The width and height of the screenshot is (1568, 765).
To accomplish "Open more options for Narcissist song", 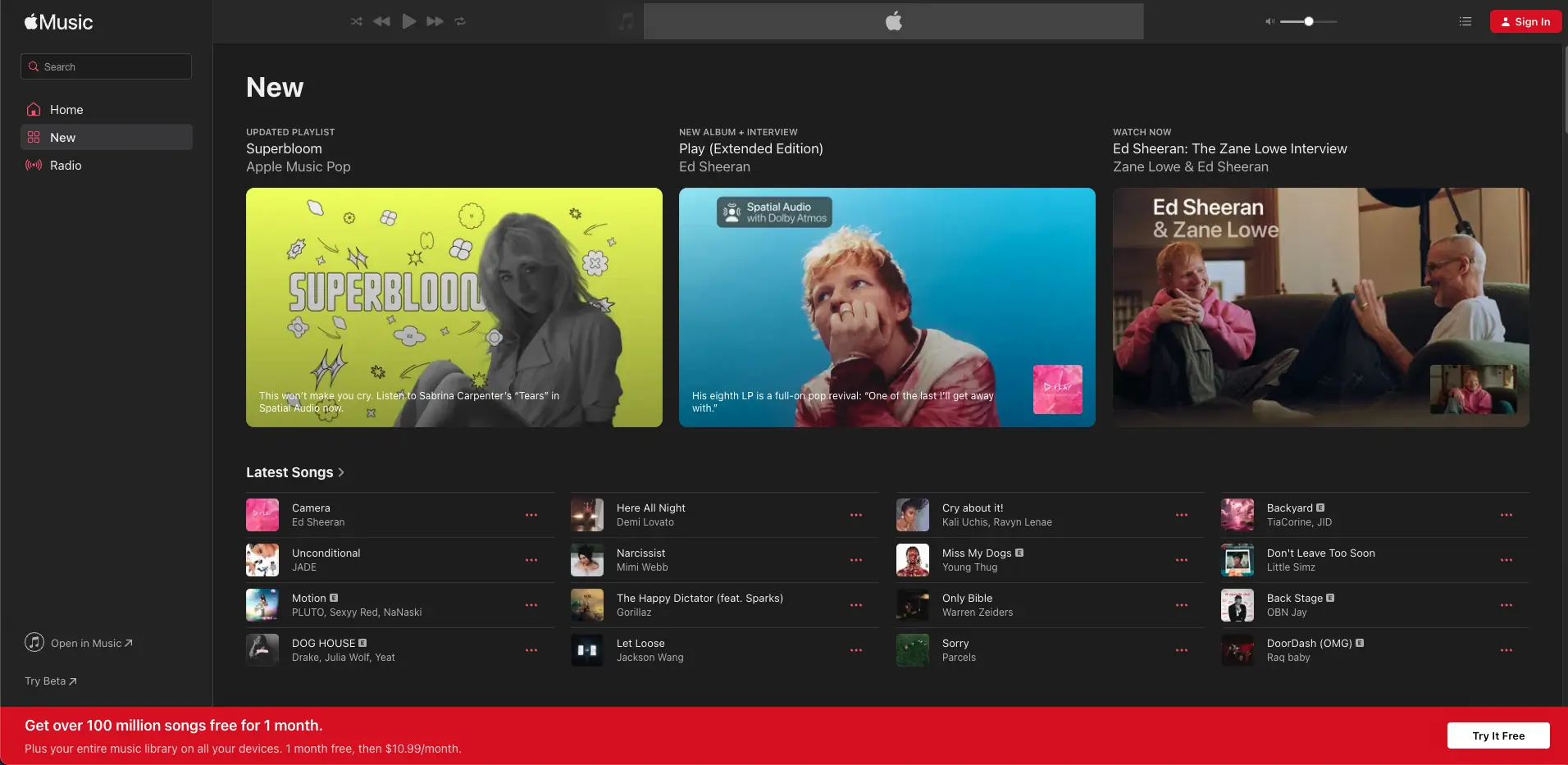I will 856,560.
